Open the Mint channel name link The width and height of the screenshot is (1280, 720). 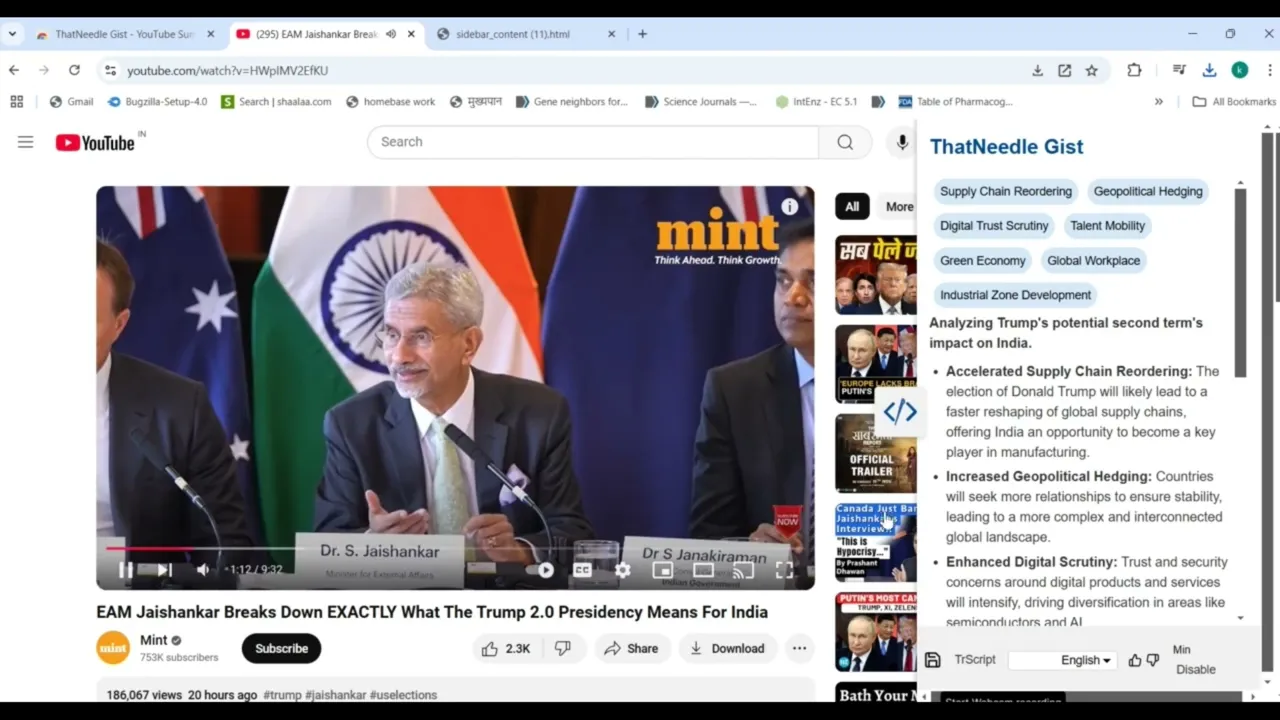[x=154, y=640]
